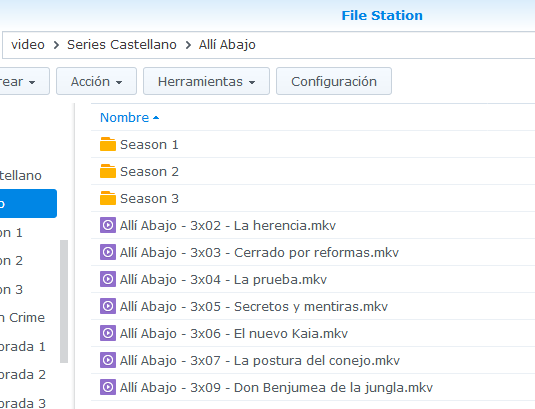Click video icon for 3x02 La herencia.mkv
This screenshot has width=535, height=409.
(108, 225)
